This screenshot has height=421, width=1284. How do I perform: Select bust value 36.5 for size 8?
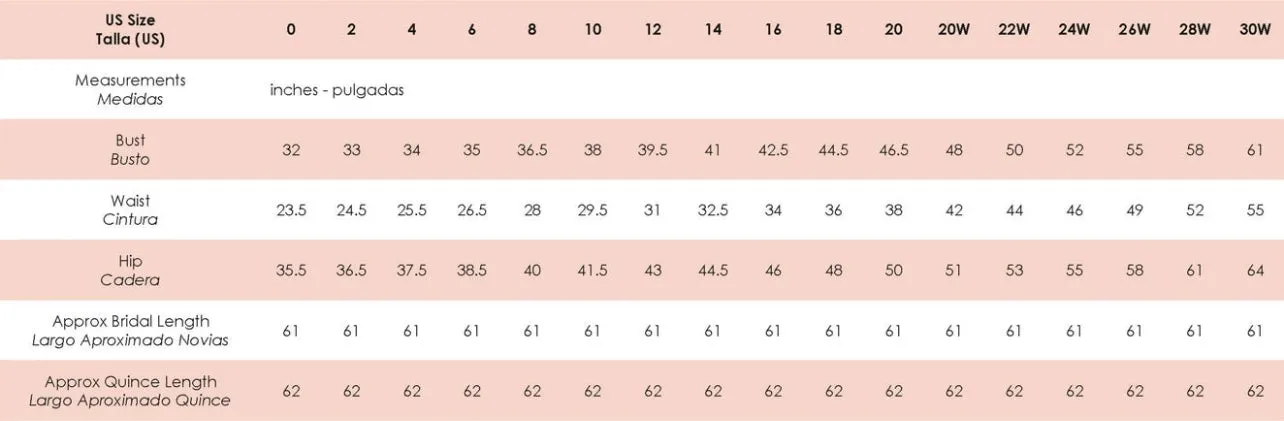532,150
